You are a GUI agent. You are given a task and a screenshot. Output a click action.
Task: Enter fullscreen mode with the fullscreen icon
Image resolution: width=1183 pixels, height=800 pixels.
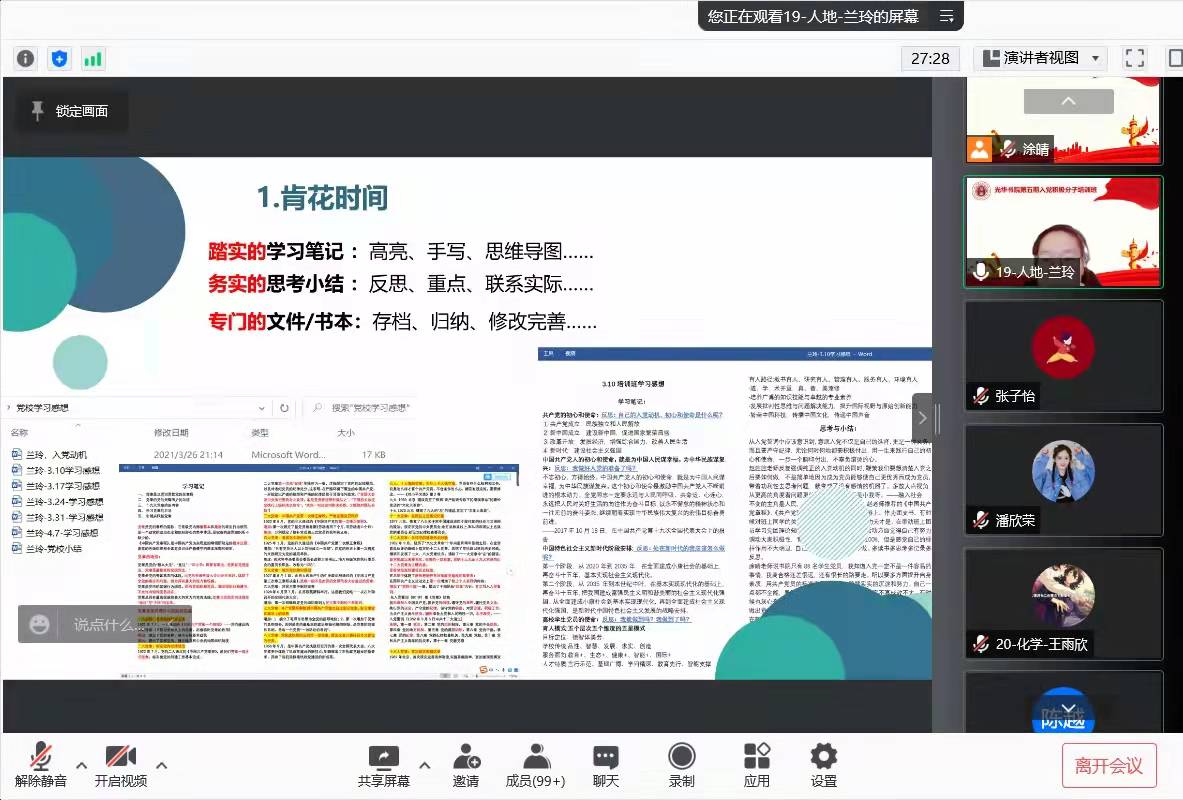(1134, 58)
